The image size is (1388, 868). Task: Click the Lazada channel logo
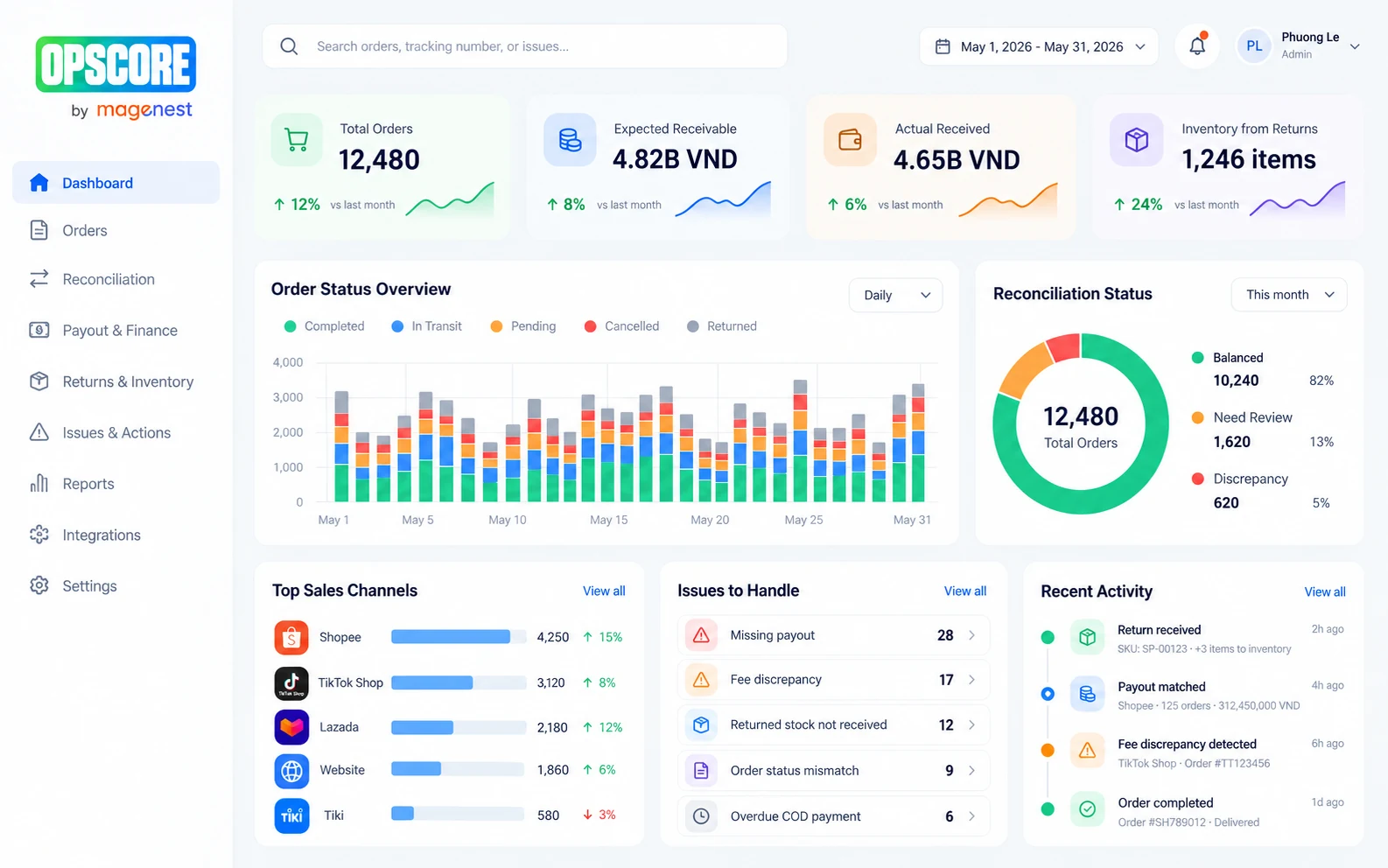click(x=291, y=727)
